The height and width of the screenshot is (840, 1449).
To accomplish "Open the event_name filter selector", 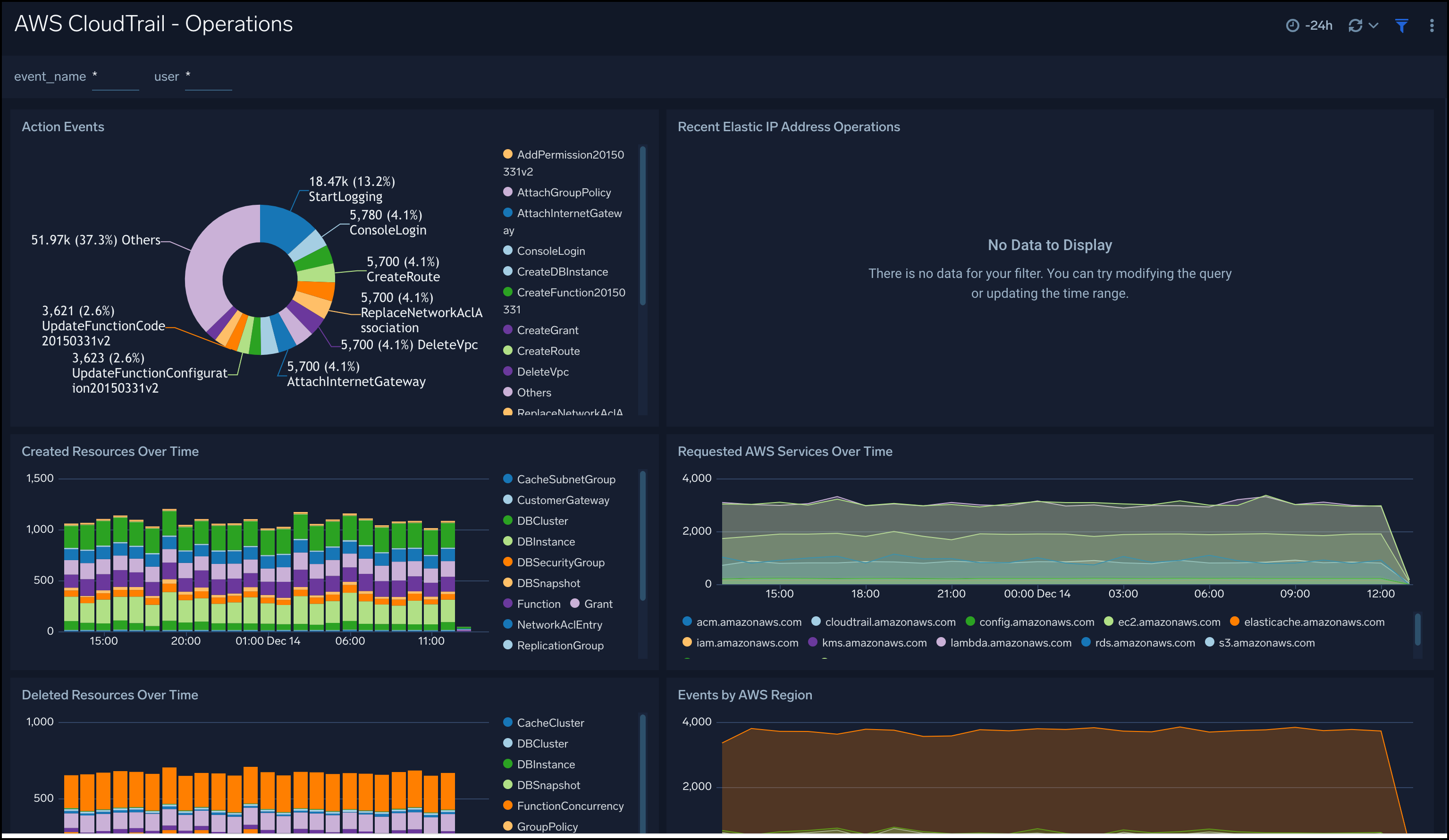I will point(115,81).
